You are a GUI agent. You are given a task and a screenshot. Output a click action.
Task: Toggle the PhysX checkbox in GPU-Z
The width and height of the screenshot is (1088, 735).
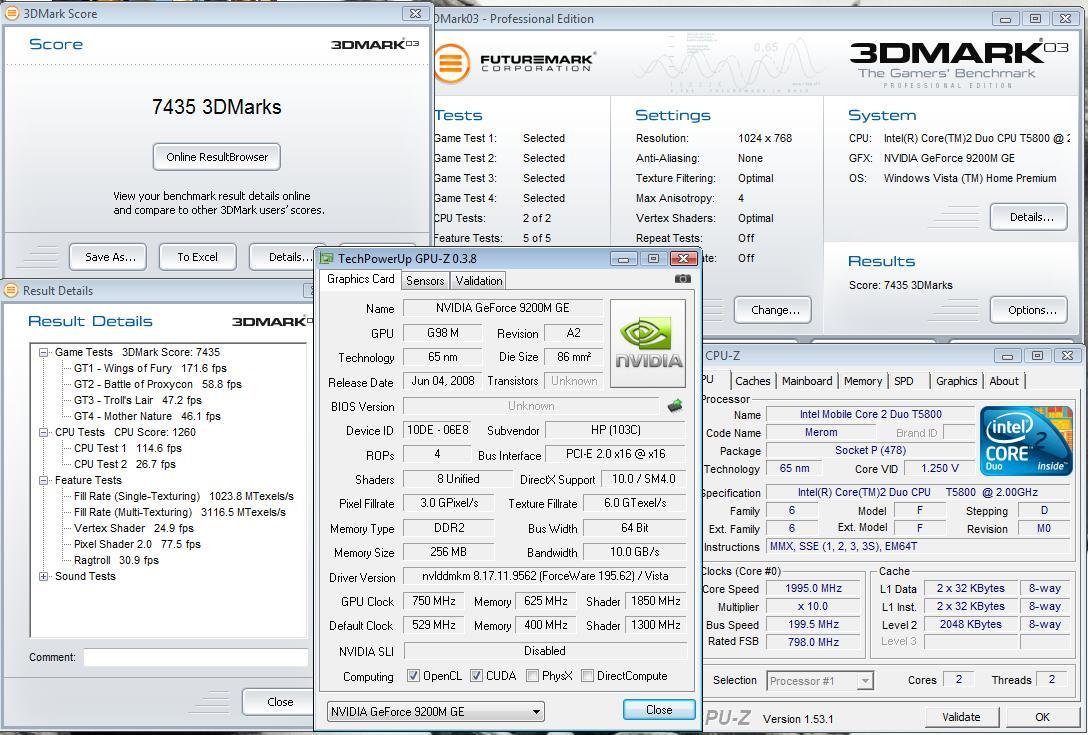533,675
